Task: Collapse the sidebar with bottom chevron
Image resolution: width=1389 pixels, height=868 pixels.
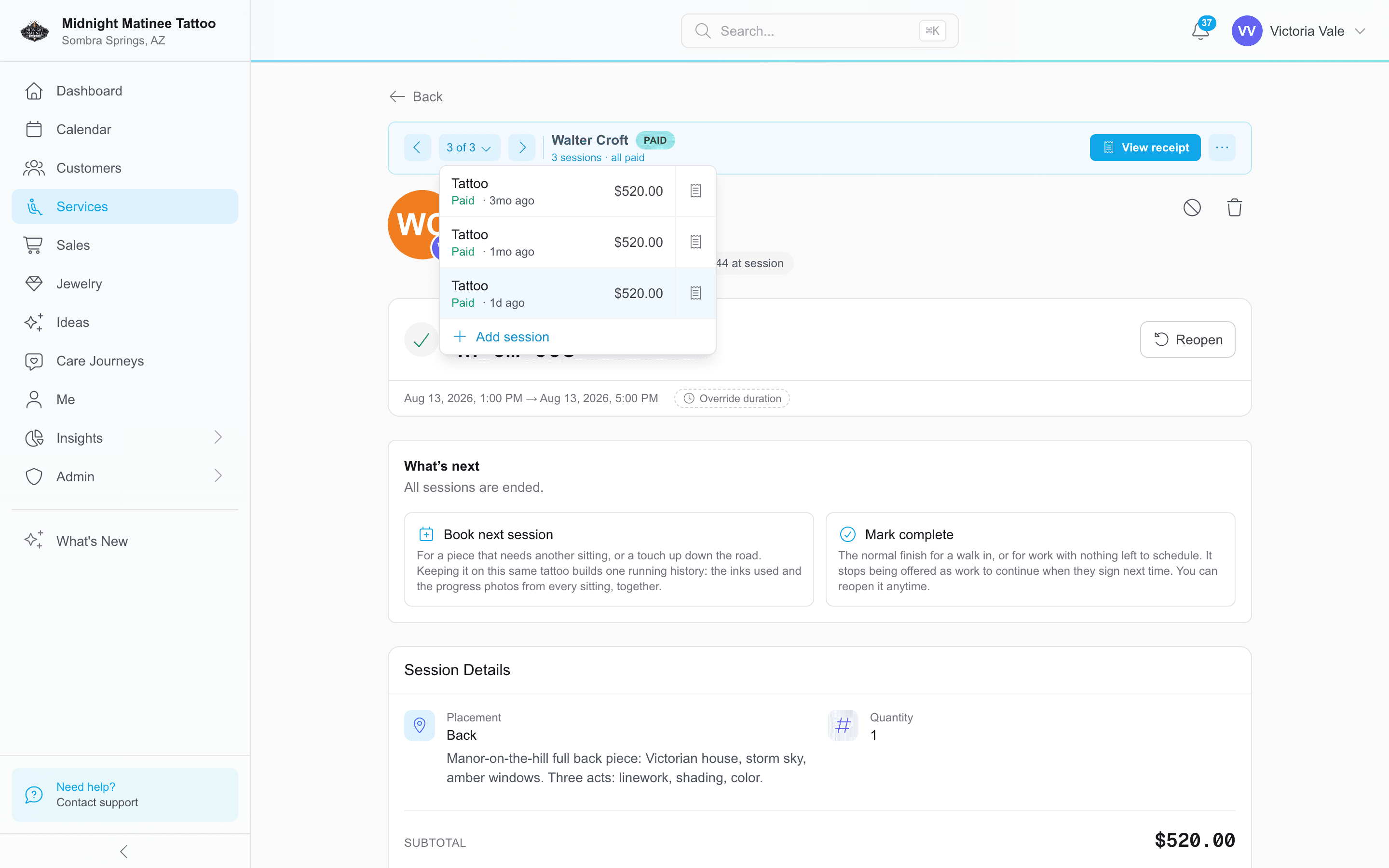Action: (x=124, y=851)
